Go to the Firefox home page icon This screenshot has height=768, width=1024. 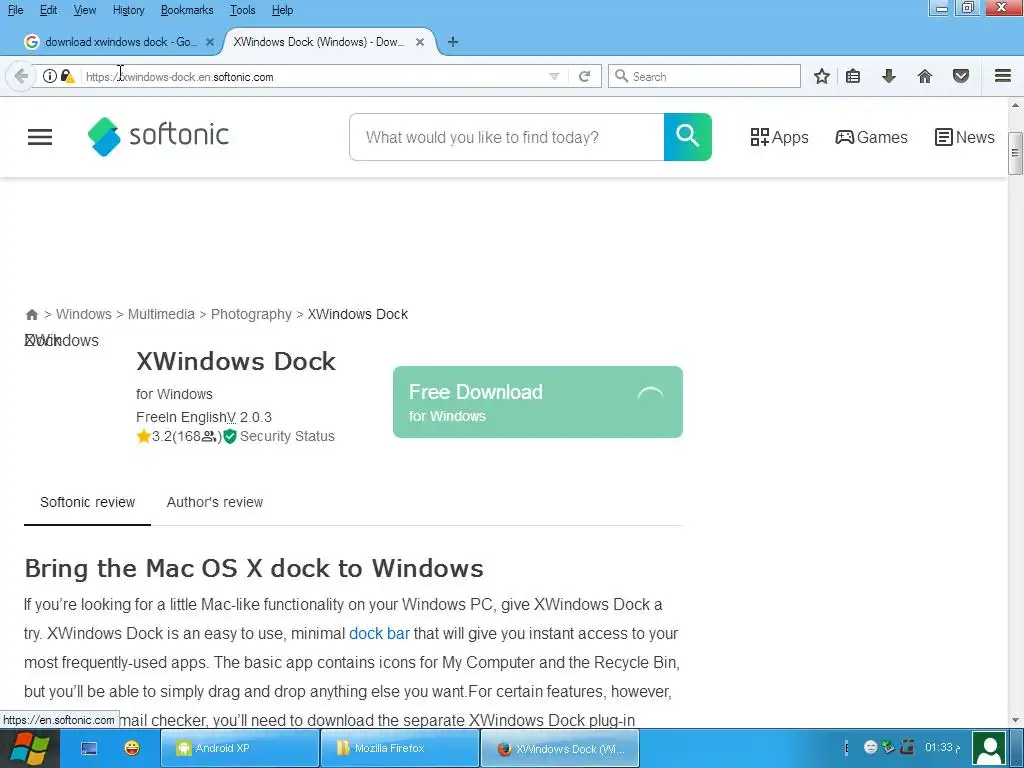coord(924,76)
